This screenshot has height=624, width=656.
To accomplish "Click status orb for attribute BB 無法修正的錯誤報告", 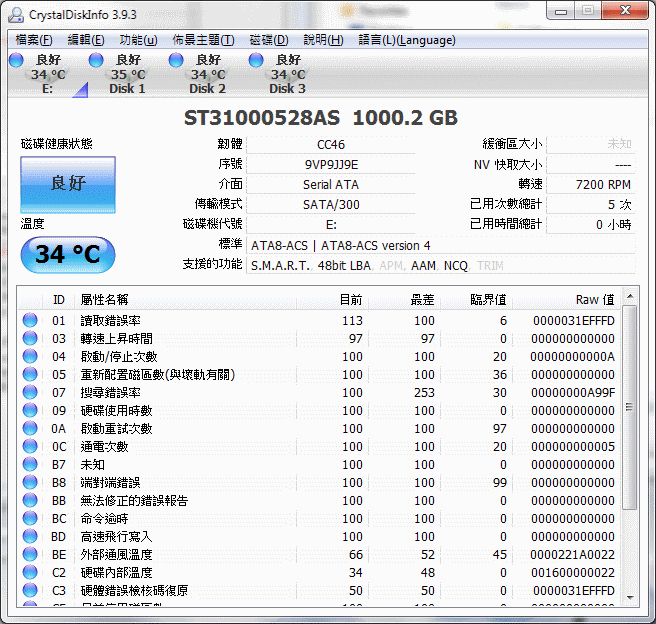I will pyautogui.click(x=30, y=500).
